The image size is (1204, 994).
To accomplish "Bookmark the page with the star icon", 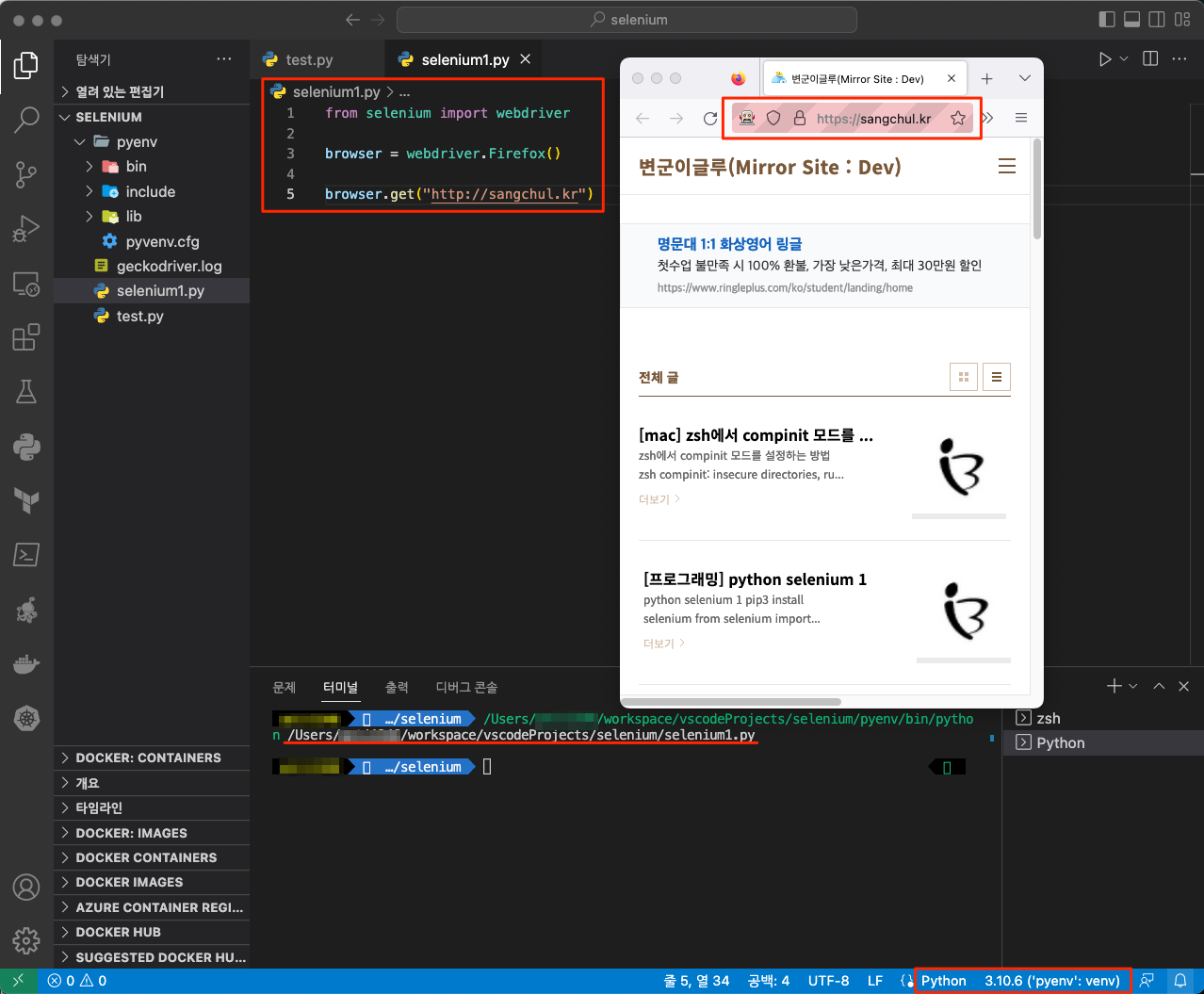I will [x=956, y=118].
